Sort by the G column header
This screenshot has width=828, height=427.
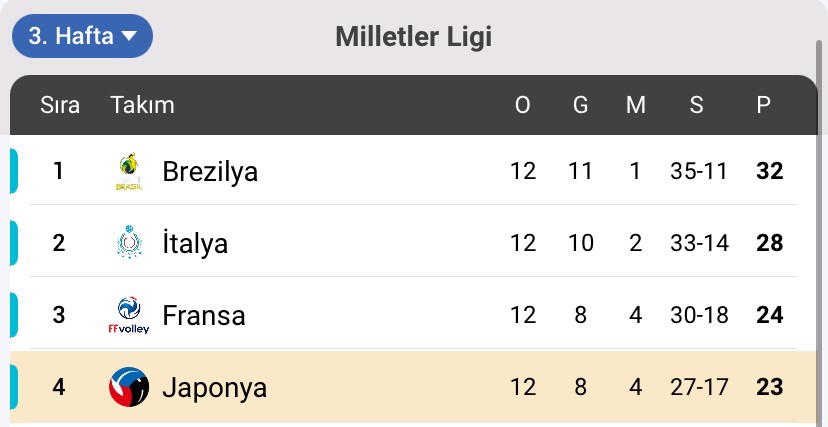[580, 105]
